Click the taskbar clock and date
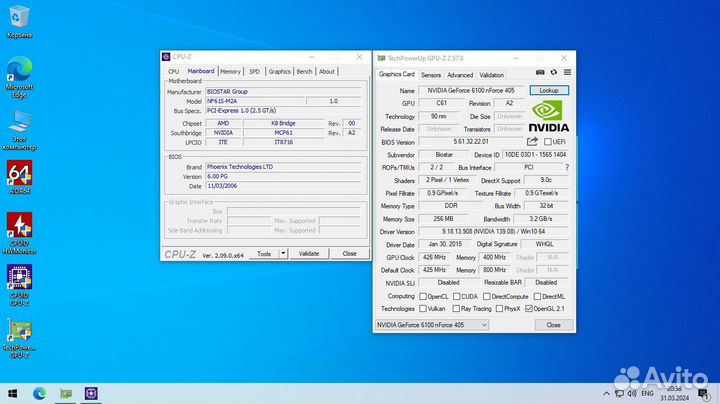The width and height of the screenshot is (720, 404). pos(675,393)
